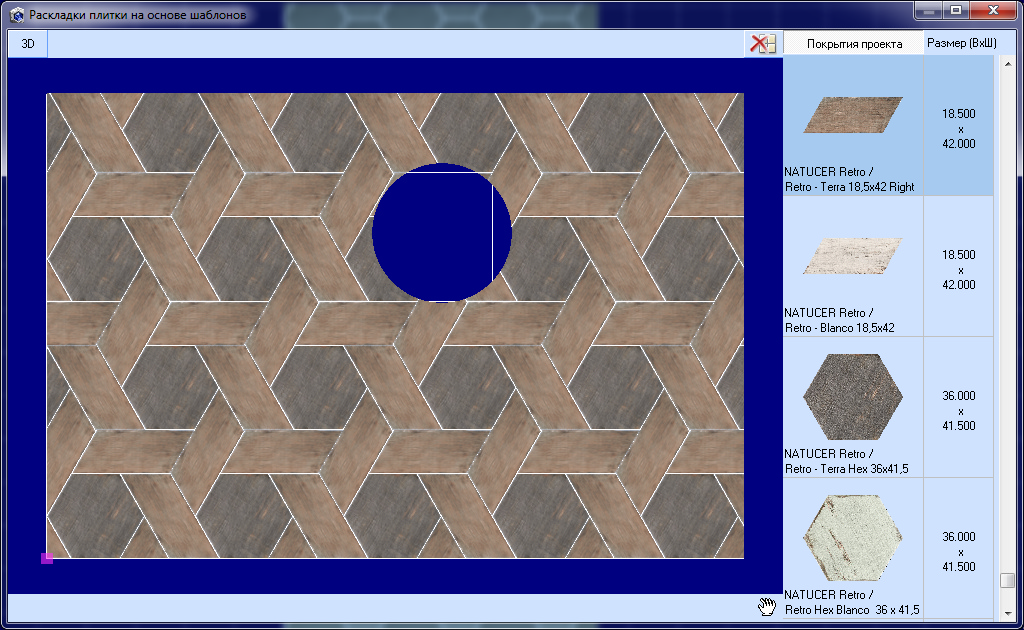Select the hand pan tool

click(x=767, y=605)
